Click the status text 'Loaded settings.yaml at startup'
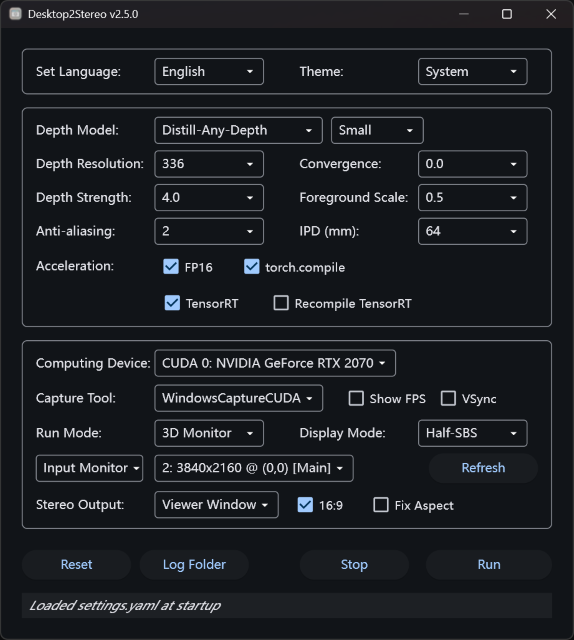Screen dimensions: 574x640 [x=125, y=606]
